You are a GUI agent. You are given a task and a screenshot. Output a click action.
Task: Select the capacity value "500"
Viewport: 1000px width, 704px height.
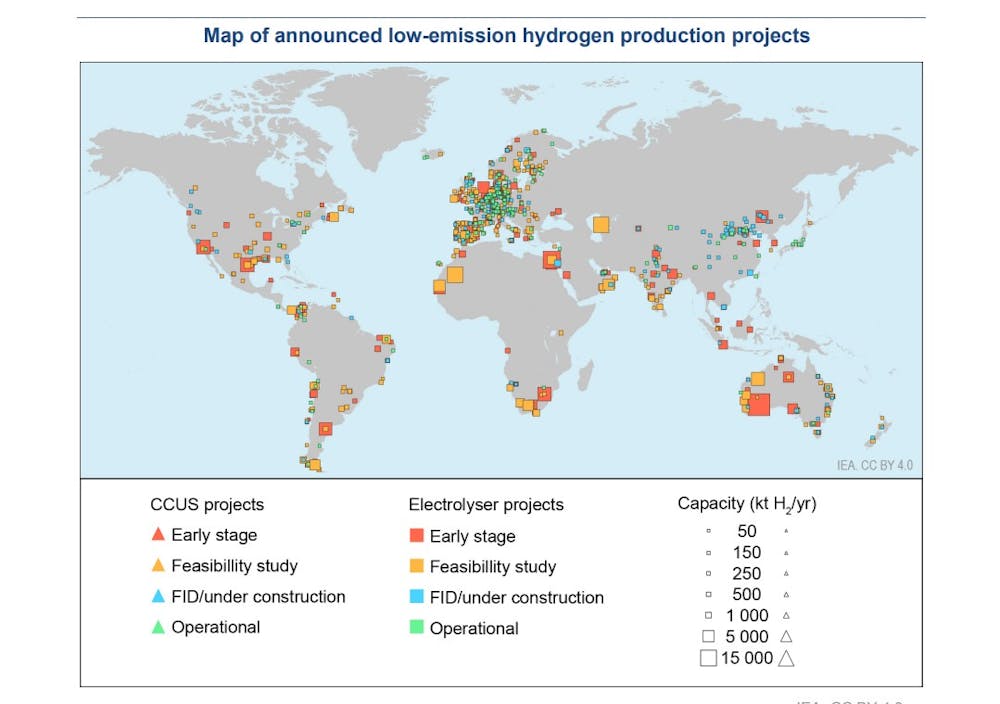pyautogui.click(x=747, y=594)
